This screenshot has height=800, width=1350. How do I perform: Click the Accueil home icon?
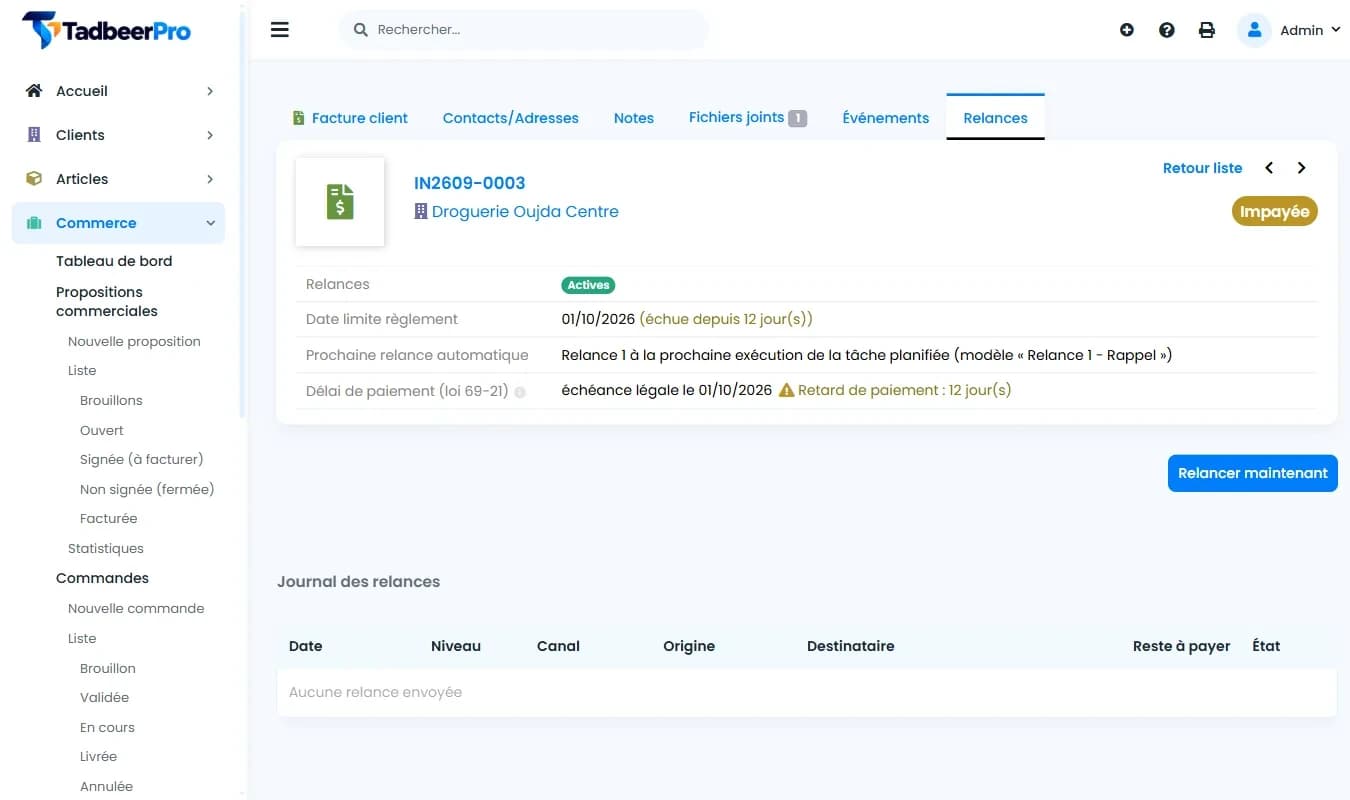[34, 91]
